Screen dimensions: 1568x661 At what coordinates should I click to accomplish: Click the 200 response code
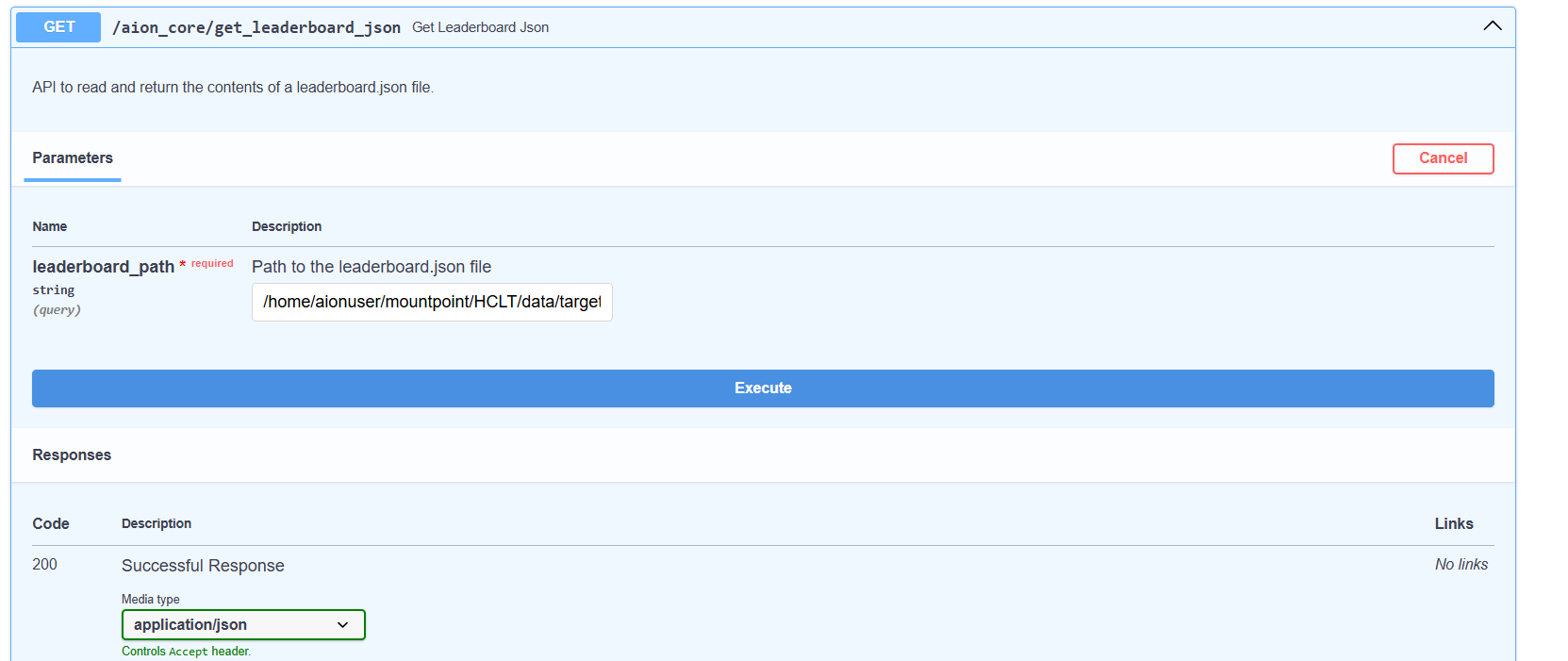(x=44, y=564)
